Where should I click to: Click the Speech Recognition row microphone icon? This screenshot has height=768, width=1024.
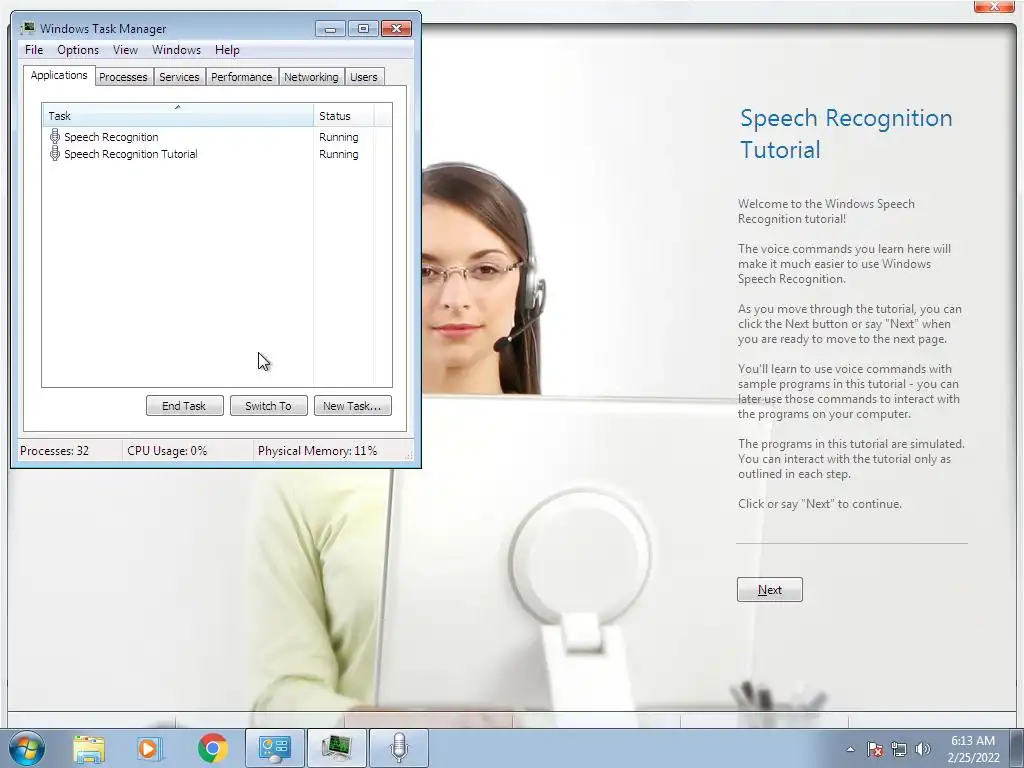tap(55, 136)
